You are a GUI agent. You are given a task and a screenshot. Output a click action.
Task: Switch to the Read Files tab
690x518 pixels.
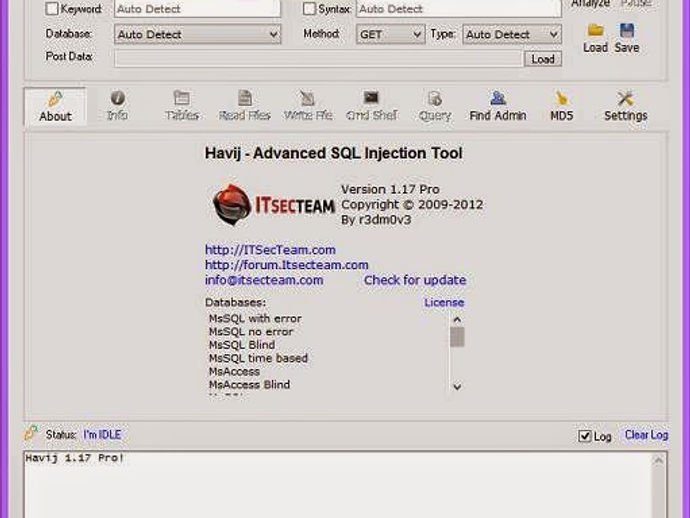pyautogui.click(x=245, y=106)
